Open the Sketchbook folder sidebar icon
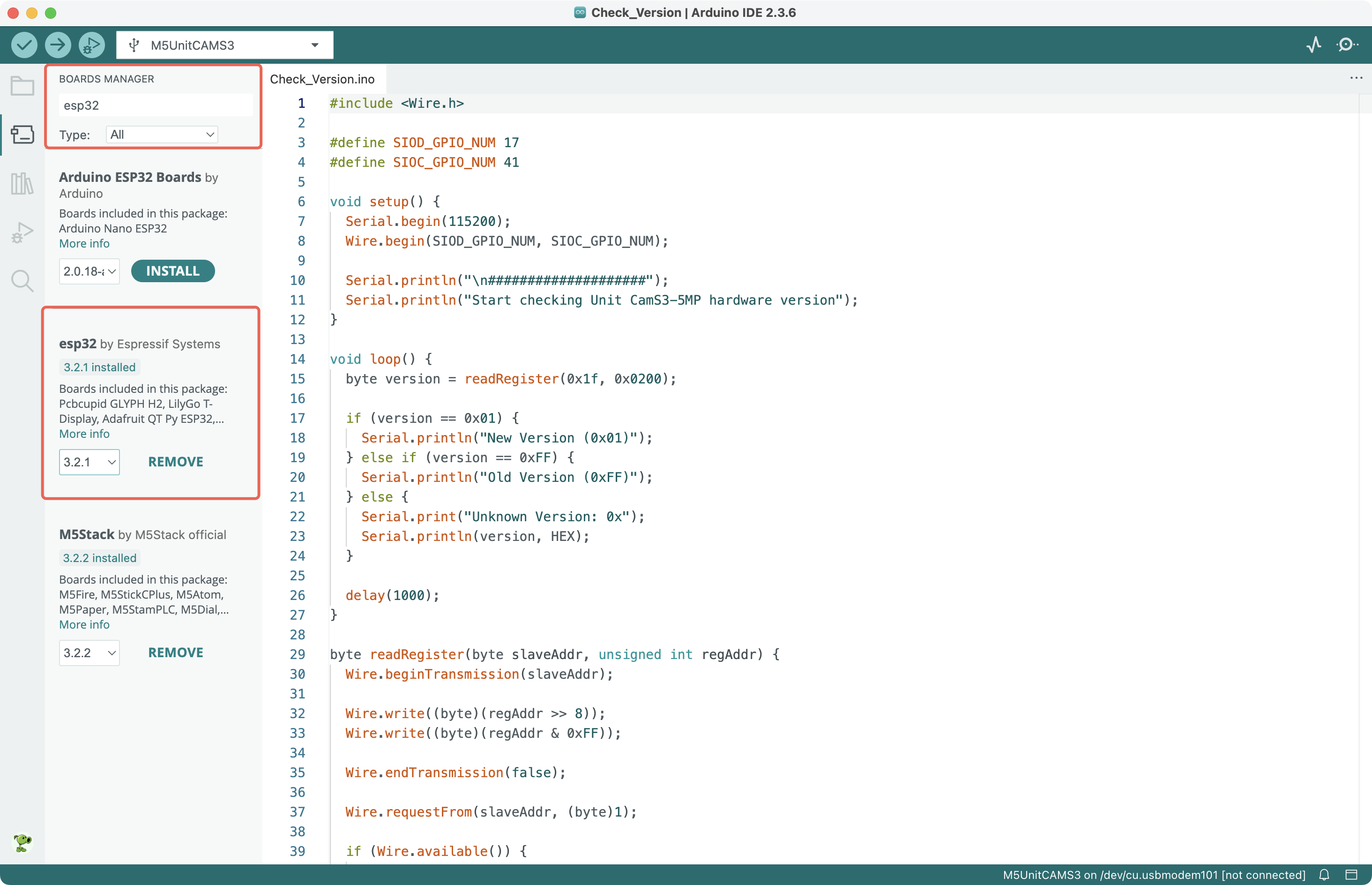The width and height of the screenshot is (1372, 885). (22, 86)
